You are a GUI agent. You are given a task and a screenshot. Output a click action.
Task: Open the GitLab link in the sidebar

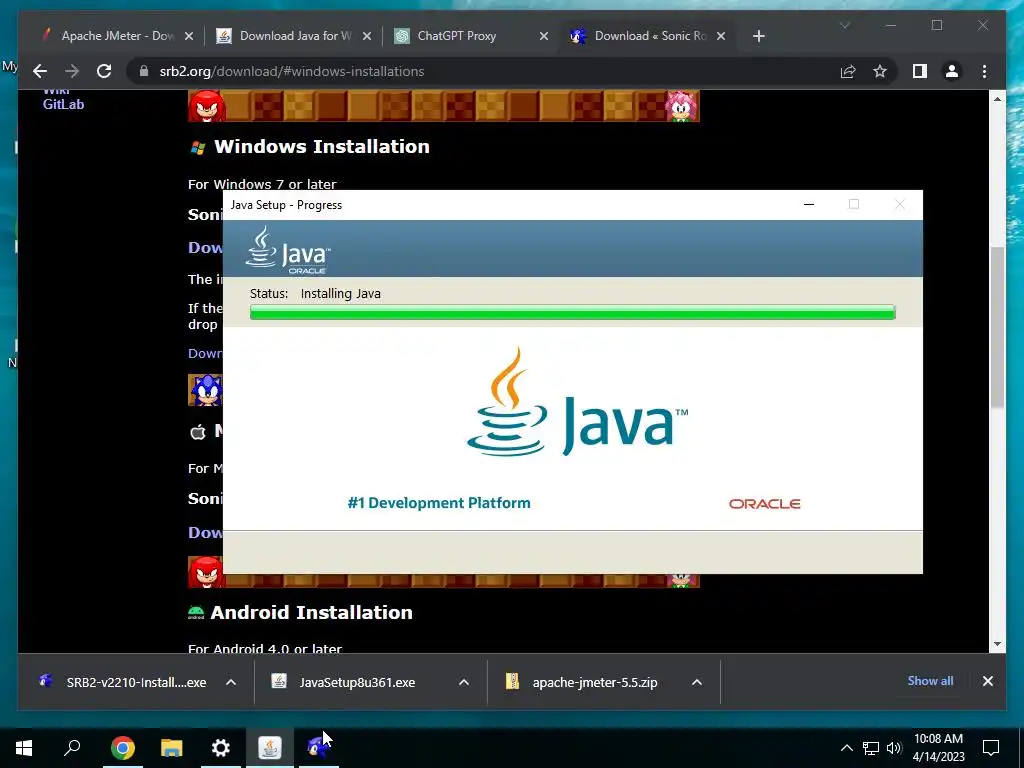(63, 104)
